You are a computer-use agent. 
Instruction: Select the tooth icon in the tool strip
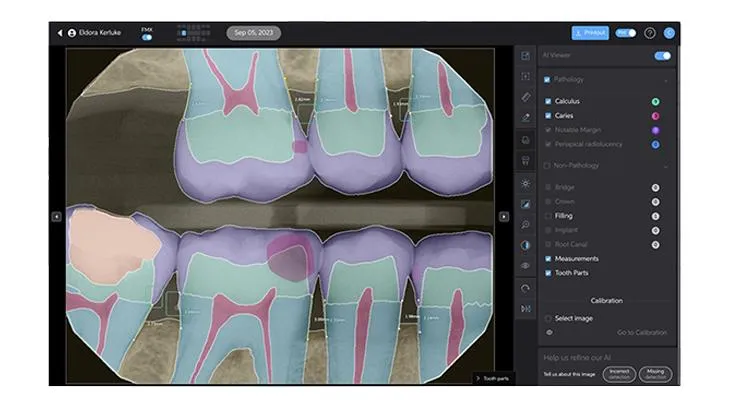525,161
